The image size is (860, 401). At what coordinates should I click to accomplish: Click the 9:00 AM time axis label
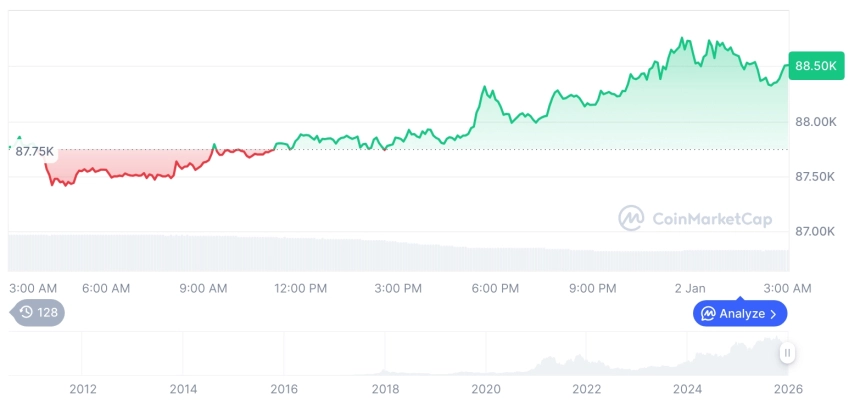[203, 288]
